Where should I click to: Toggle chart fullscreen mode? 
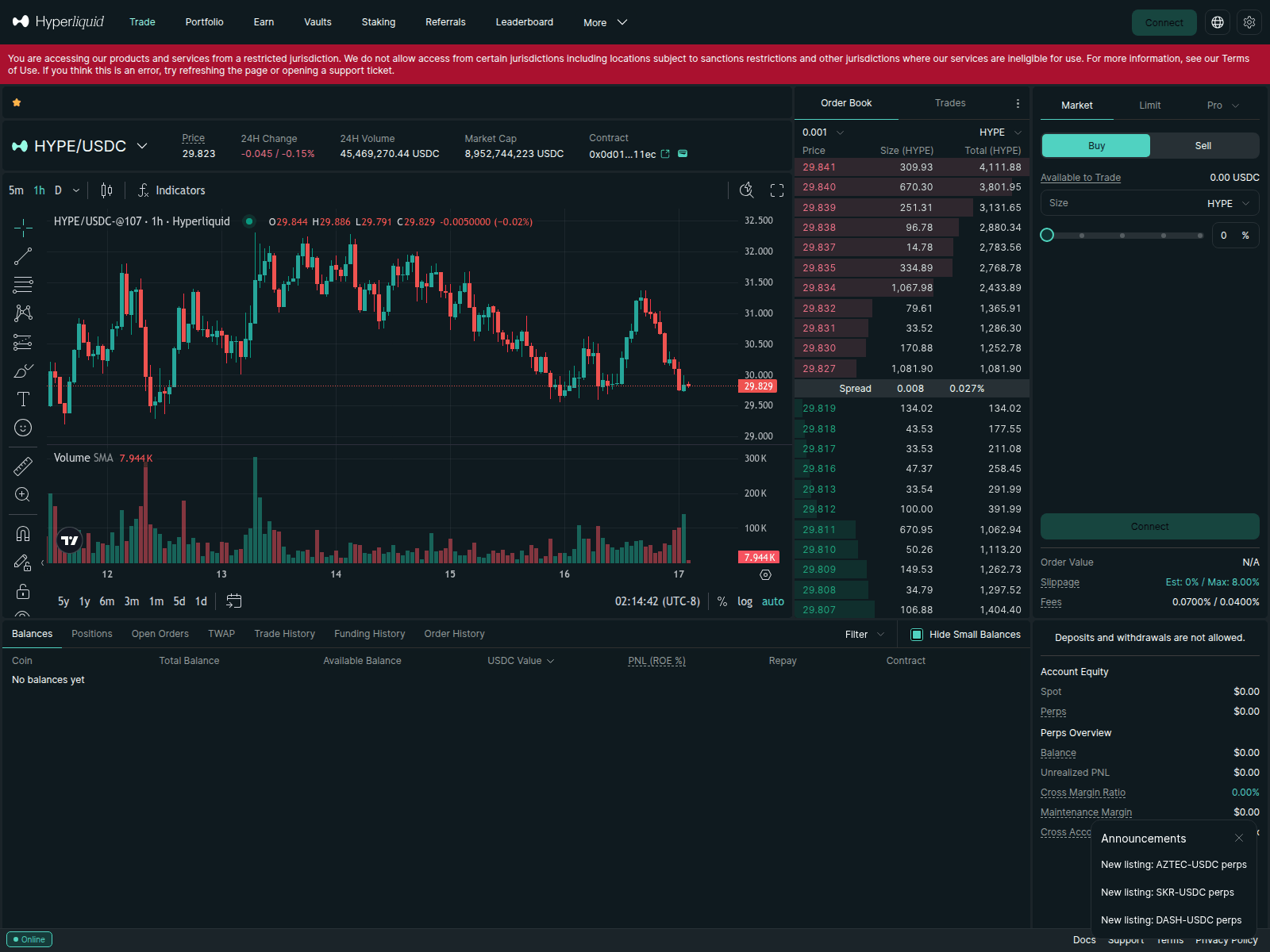777,190
